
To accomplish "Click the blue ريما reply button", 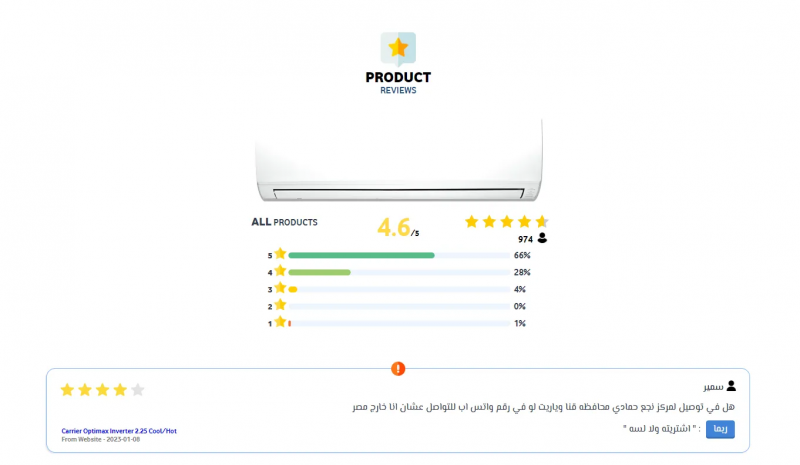I will [720, 429].
